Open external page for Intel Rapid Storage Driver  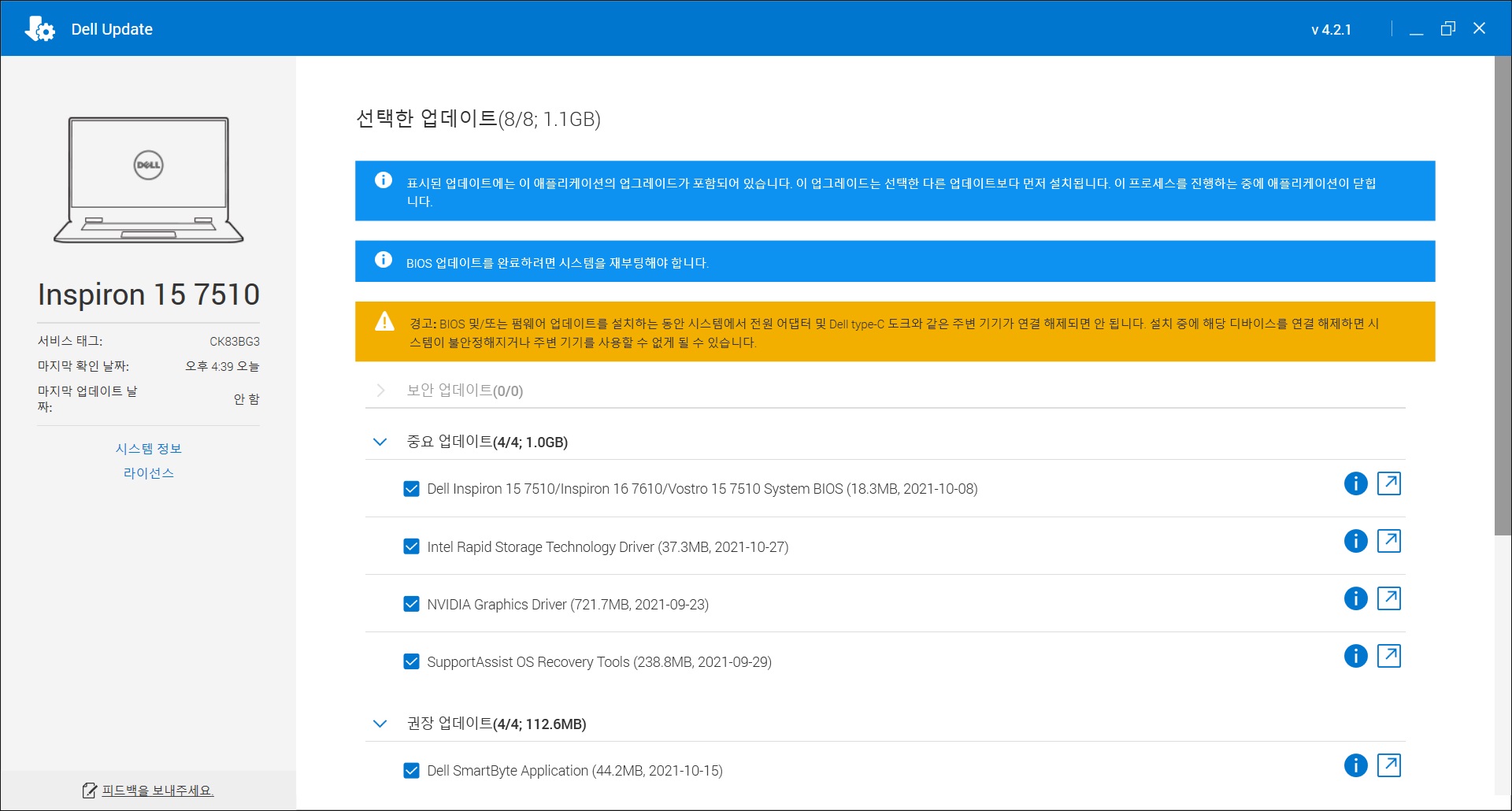pos(1389,541)
